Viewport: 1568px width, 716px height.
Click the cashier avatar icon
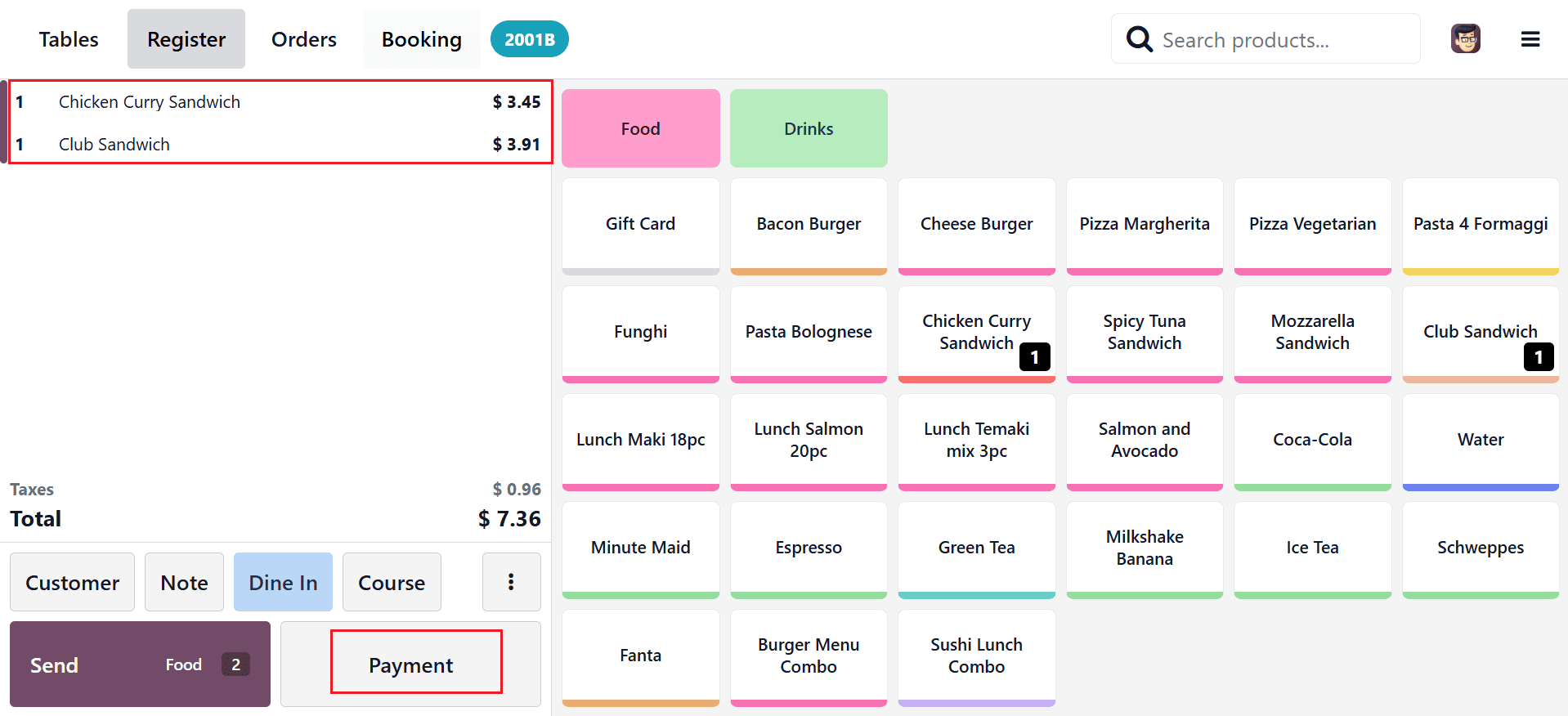tap(1465, 38)
